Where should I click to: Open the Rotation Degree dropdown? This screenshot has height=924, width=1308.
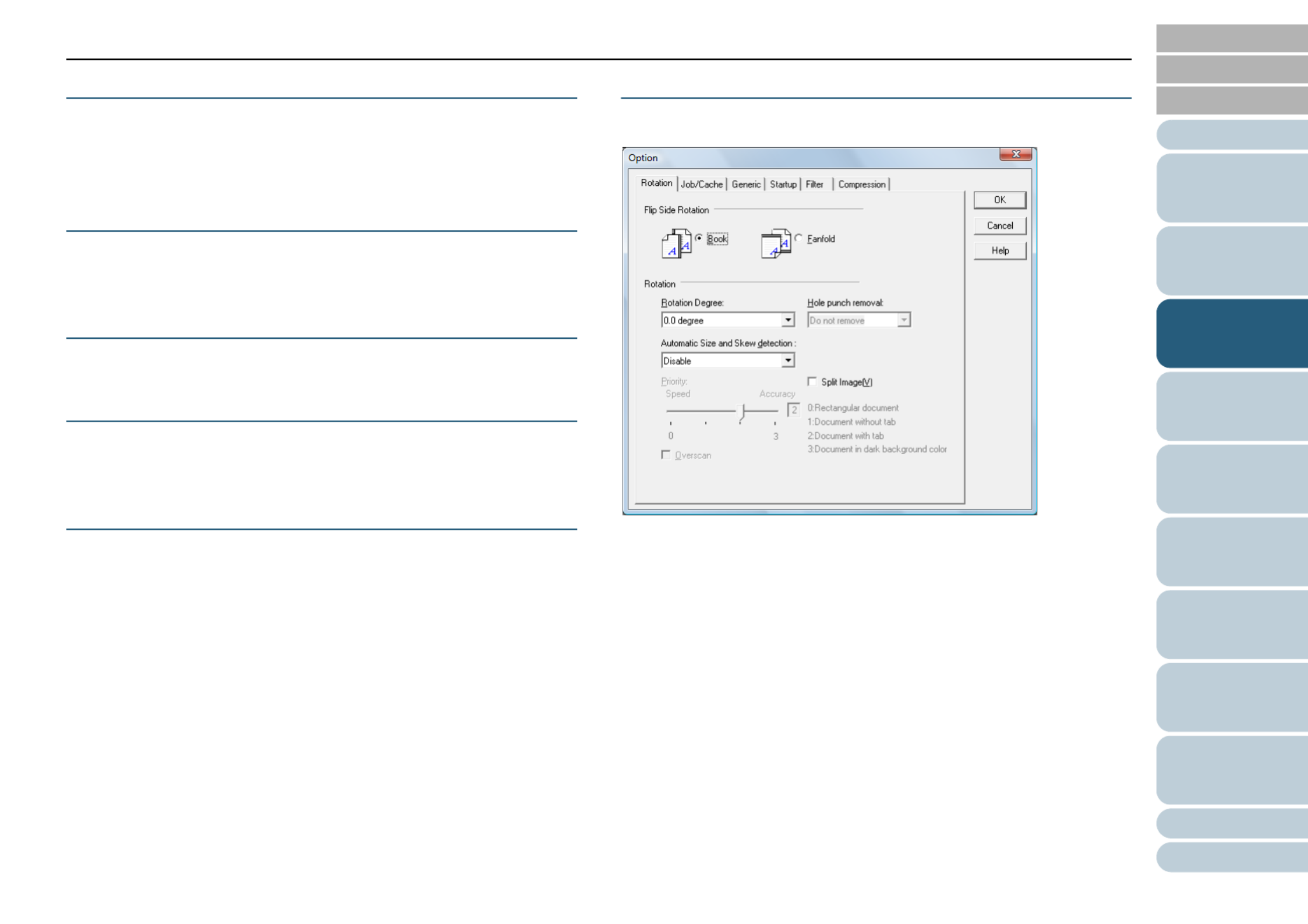pos(787,320)
